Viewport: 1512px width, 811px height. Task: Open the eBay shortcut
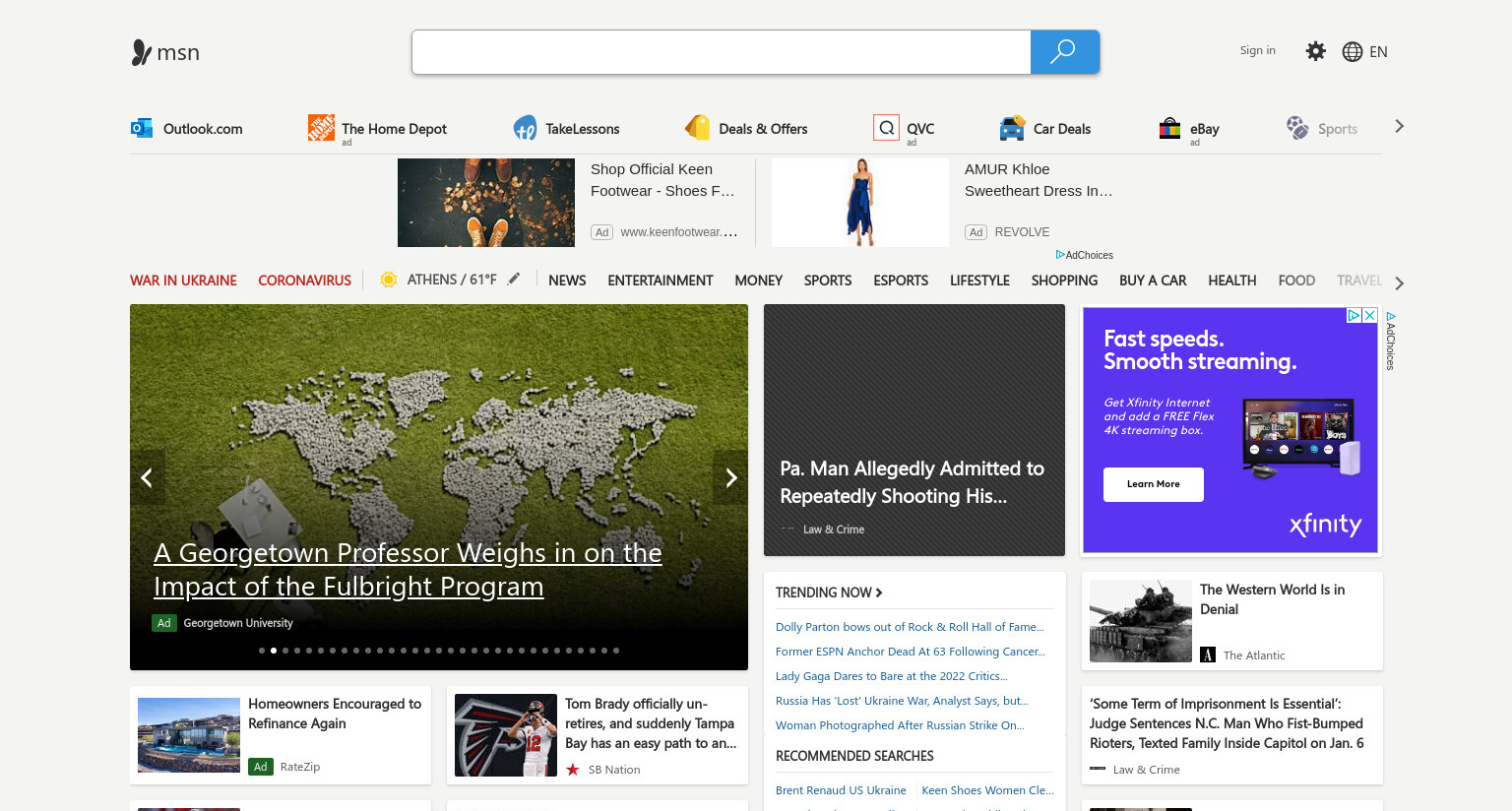coord(1188,128)
